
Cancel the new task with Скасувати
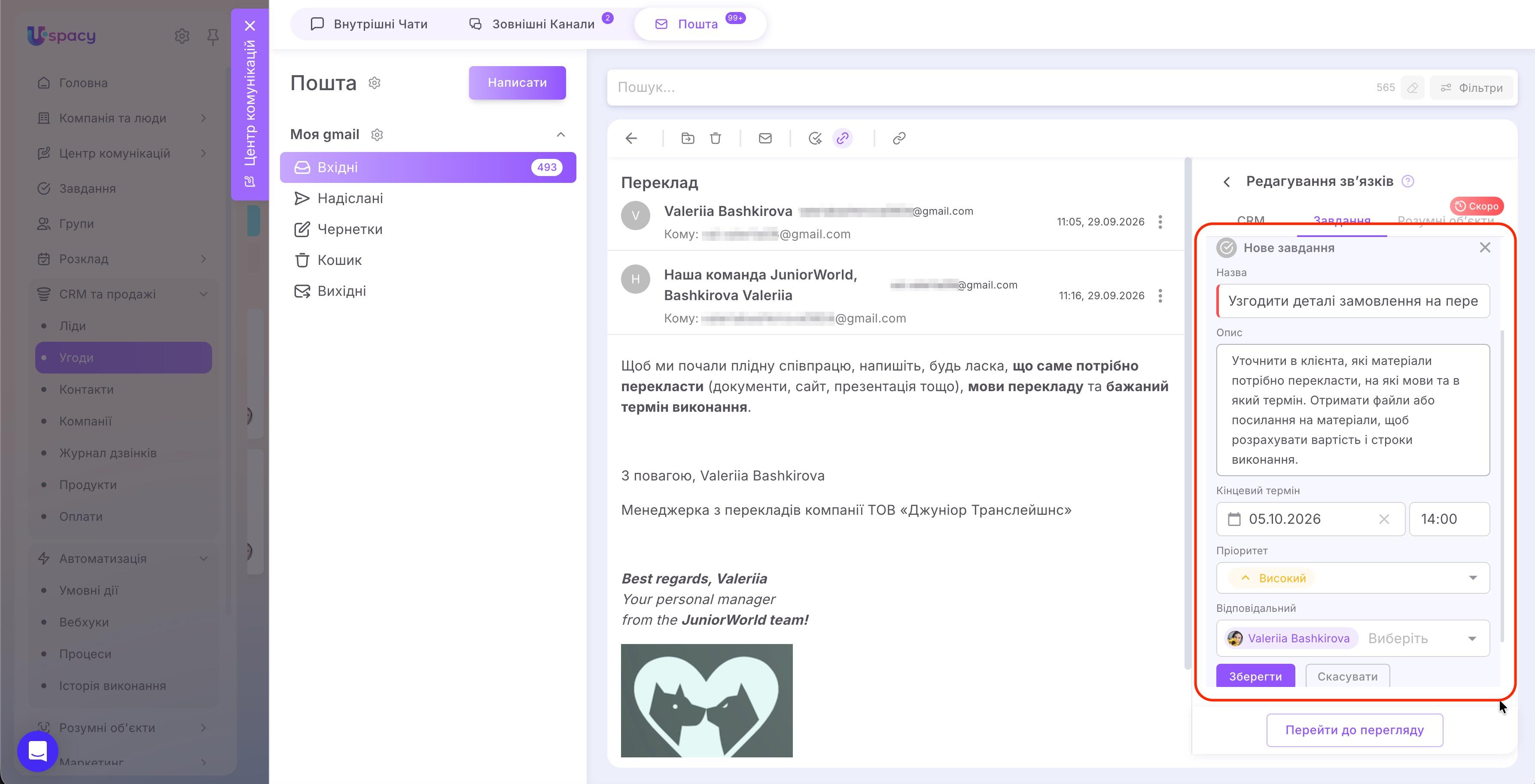[1347, 675]
